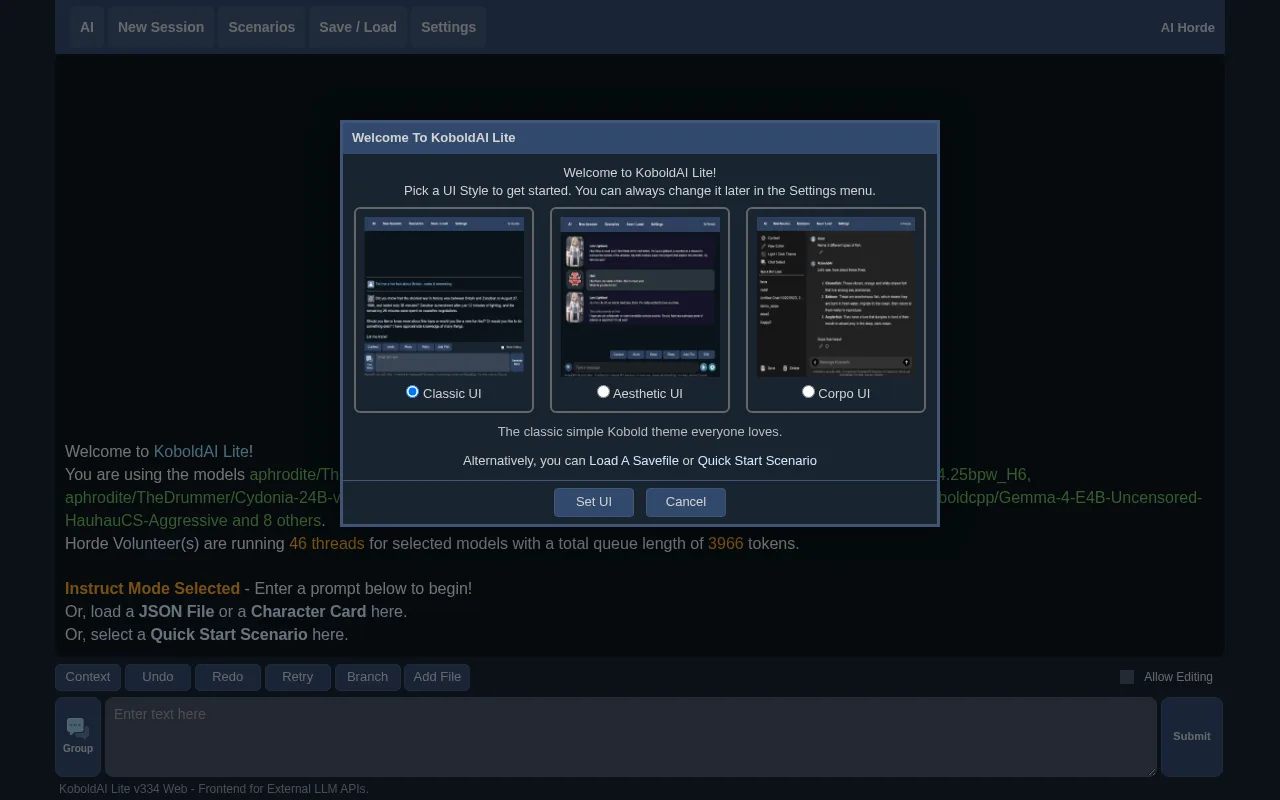Screen dimensions: 1280x800
Task: Select the Classic UI radio button
Action: tap(412, 392)
